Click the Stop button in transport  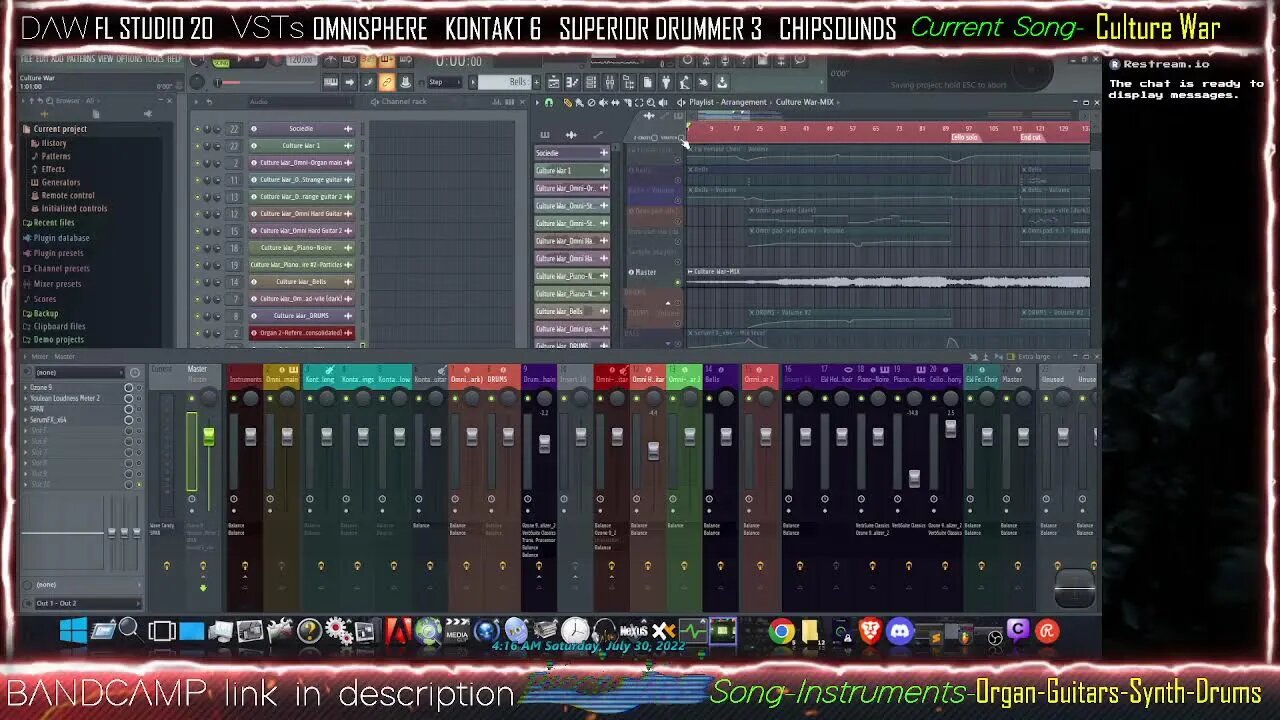[257, 59]
